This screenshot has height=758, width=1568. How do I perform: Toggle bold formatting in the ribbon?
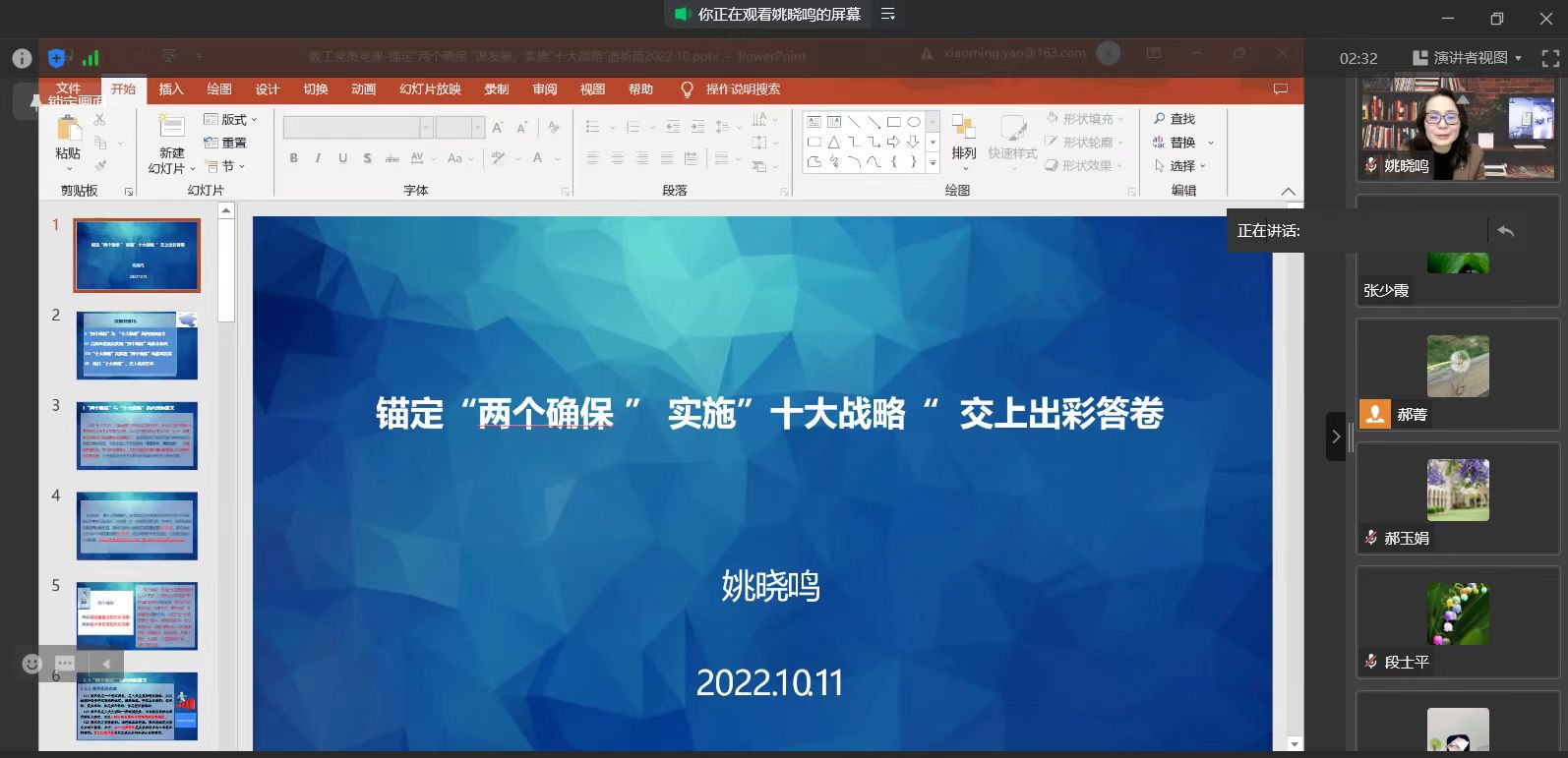click(x=293, y=158)
